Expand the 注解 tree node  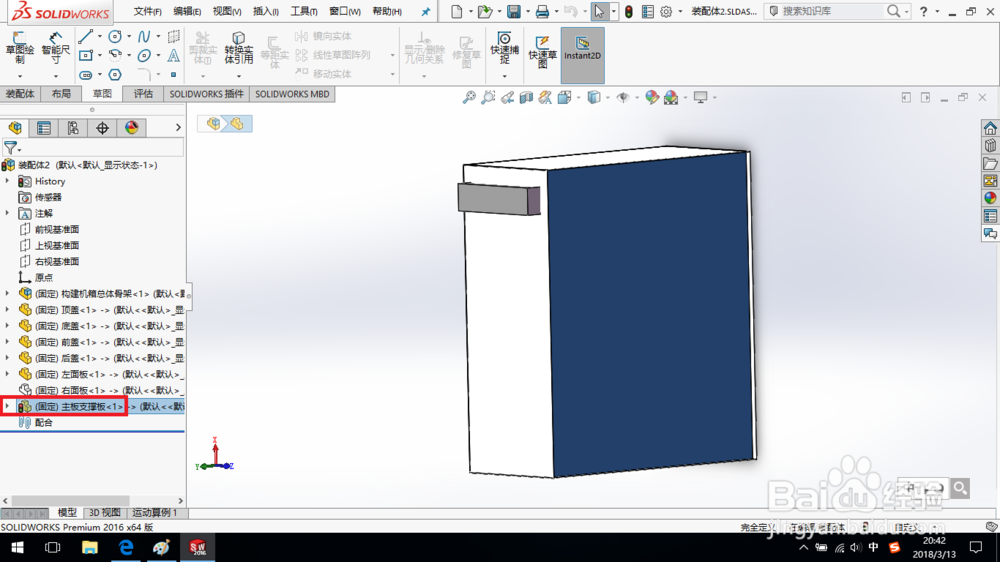point(8,213)
